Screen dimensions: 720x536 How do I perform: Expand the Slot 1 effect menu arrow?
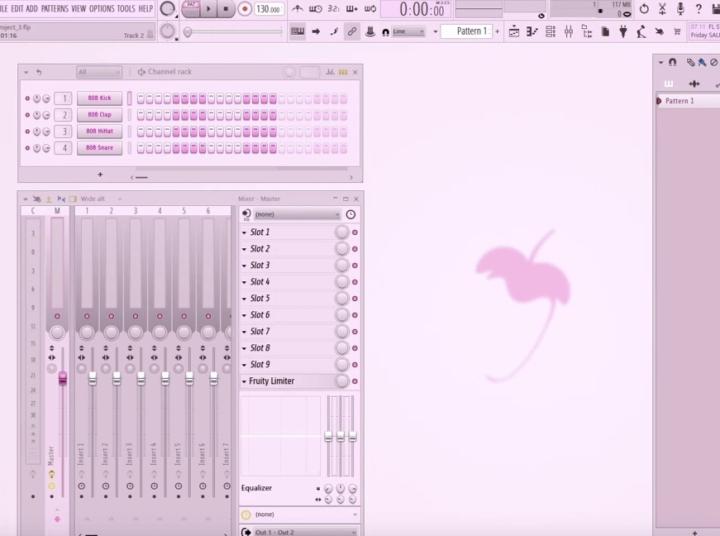pos(244,233)
